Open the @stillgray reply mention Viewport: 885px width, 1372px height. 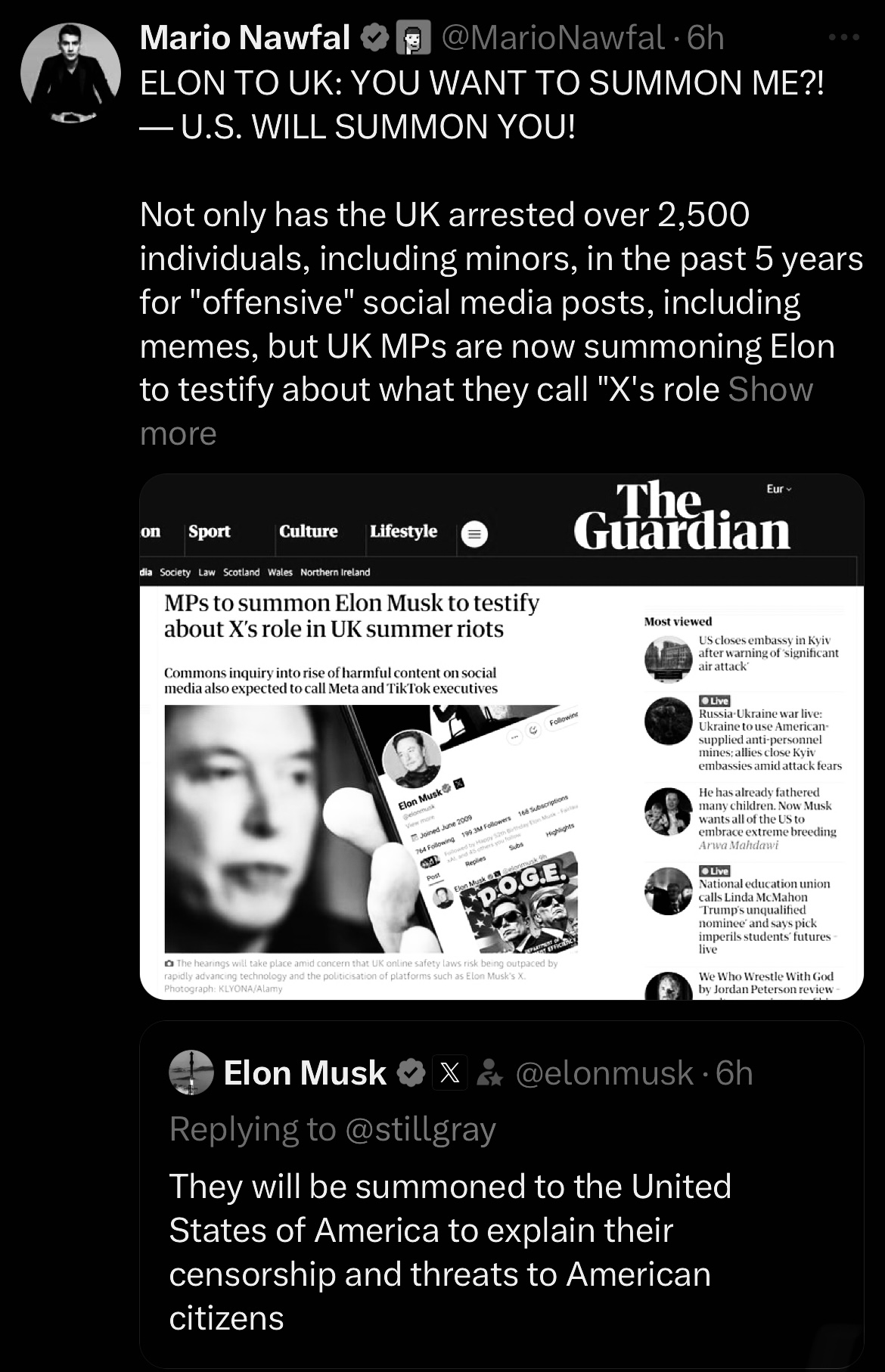click(420, 1128)
